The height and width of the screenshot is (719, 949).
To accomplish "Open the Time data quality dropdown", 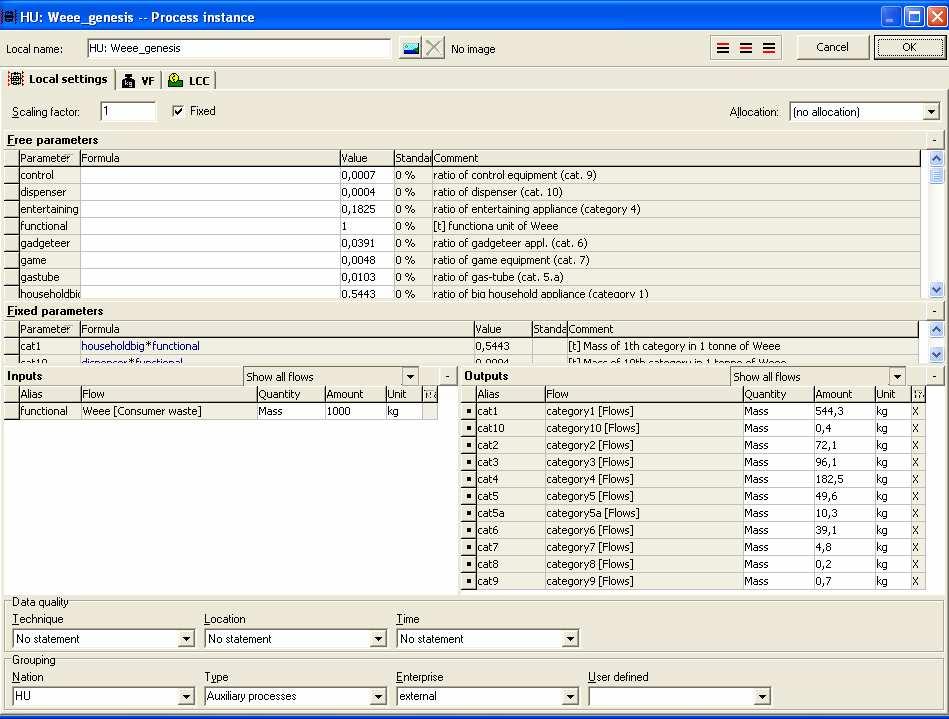I will (x=570, y=639).
